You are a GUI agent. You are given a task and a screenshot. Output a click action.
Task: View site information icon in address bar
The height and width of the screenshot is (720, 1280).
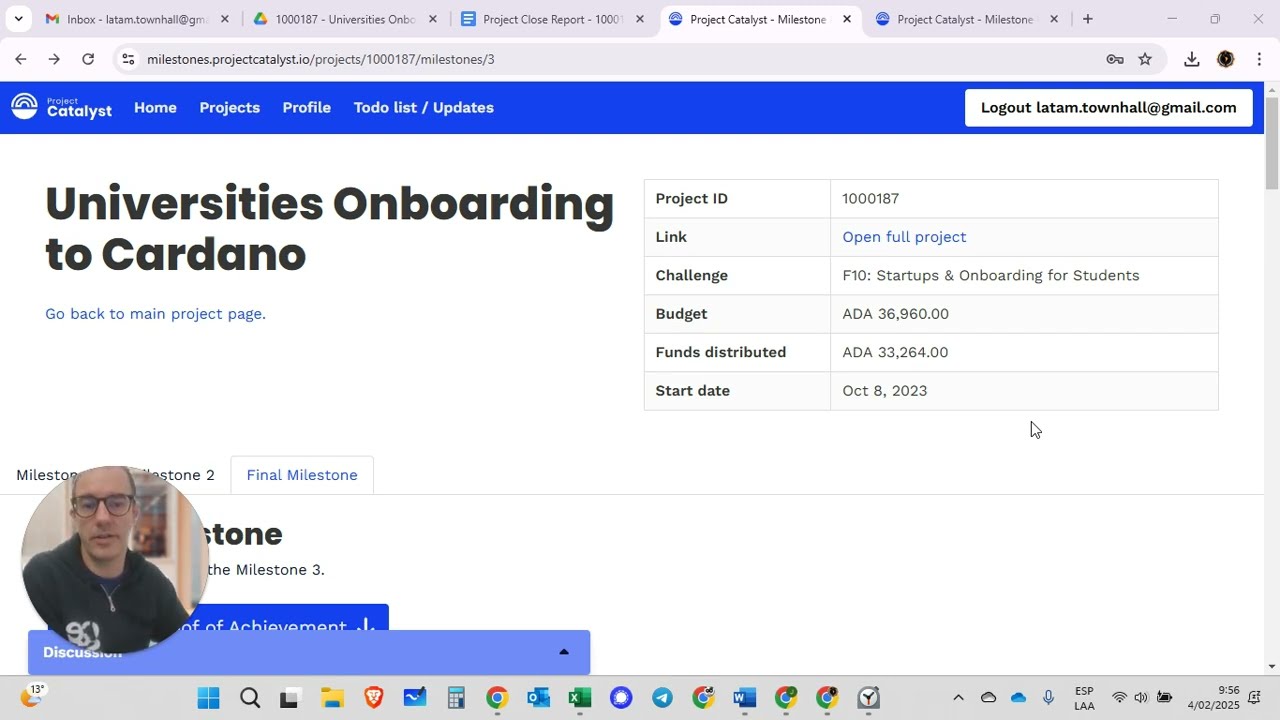[x=127, y=59]
